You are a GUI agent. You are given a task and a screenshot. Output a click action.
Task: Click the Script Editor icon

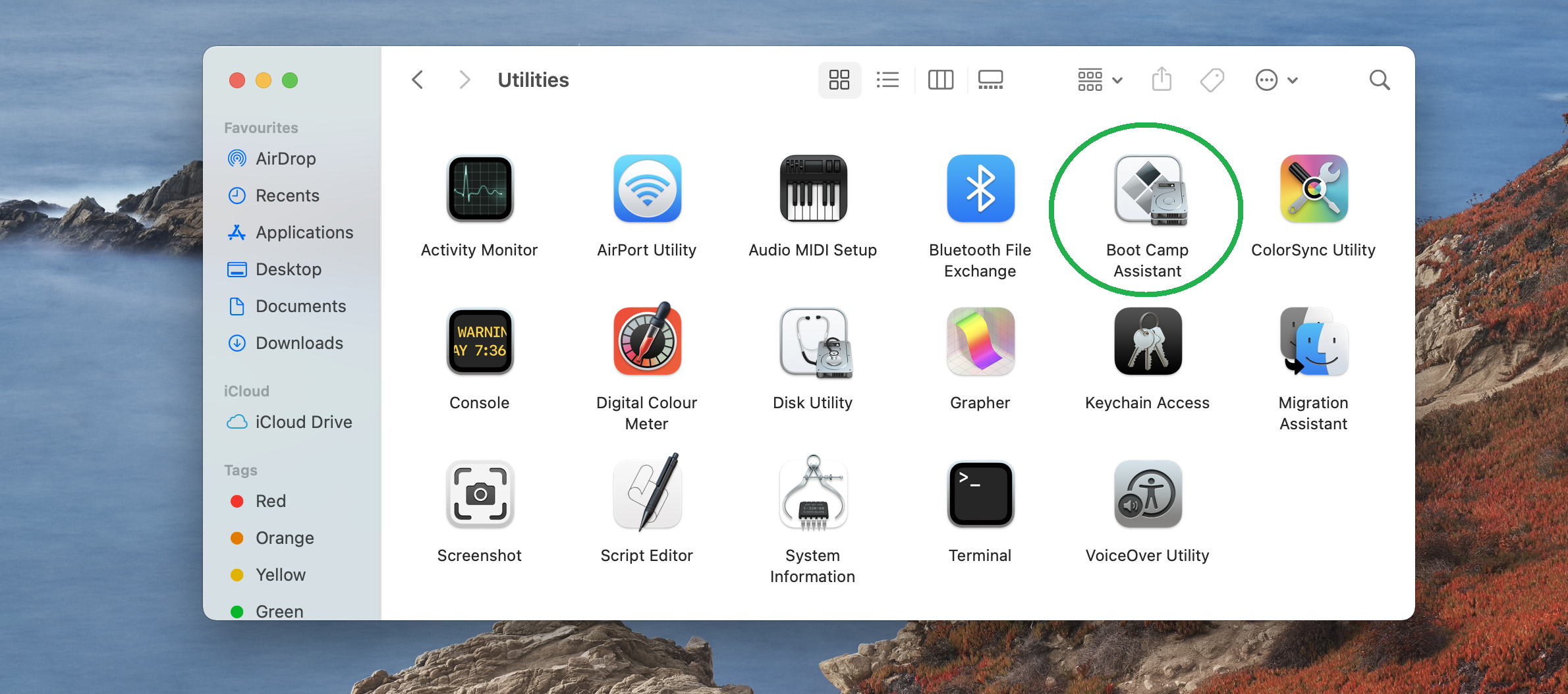647,493
